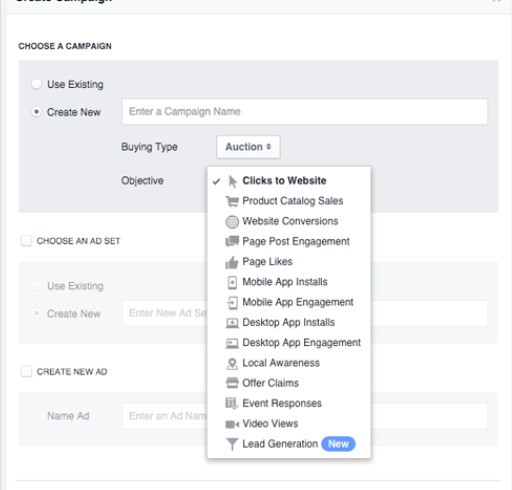Click the Event Responses calendar icon
This screenshot has width=512, height=490.
(x=232, y=404)
